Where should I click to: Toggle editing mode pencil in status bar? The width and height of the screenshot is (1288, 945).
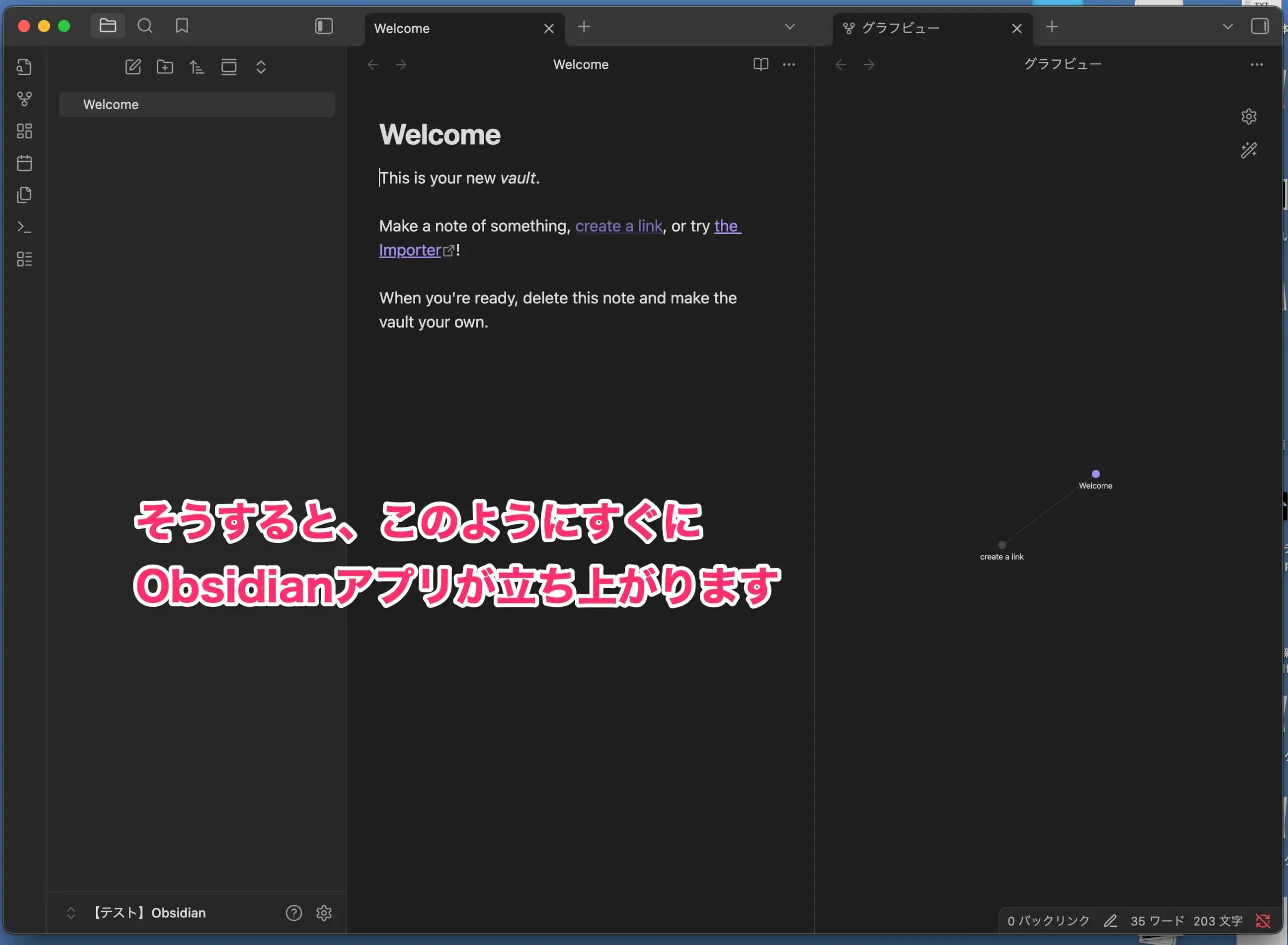(1109, 920)
